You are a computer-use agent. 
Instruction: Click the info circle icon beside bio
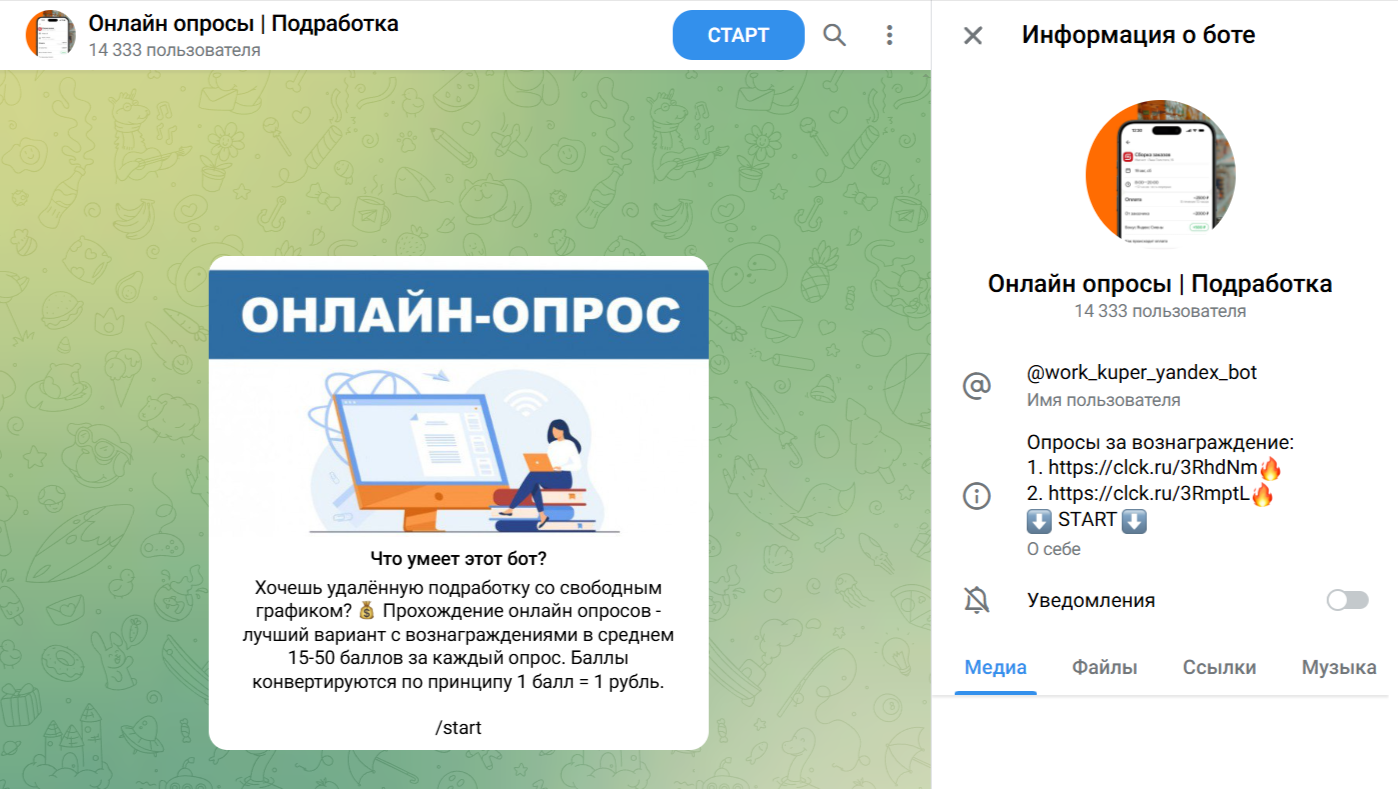[x=976, y=496]
